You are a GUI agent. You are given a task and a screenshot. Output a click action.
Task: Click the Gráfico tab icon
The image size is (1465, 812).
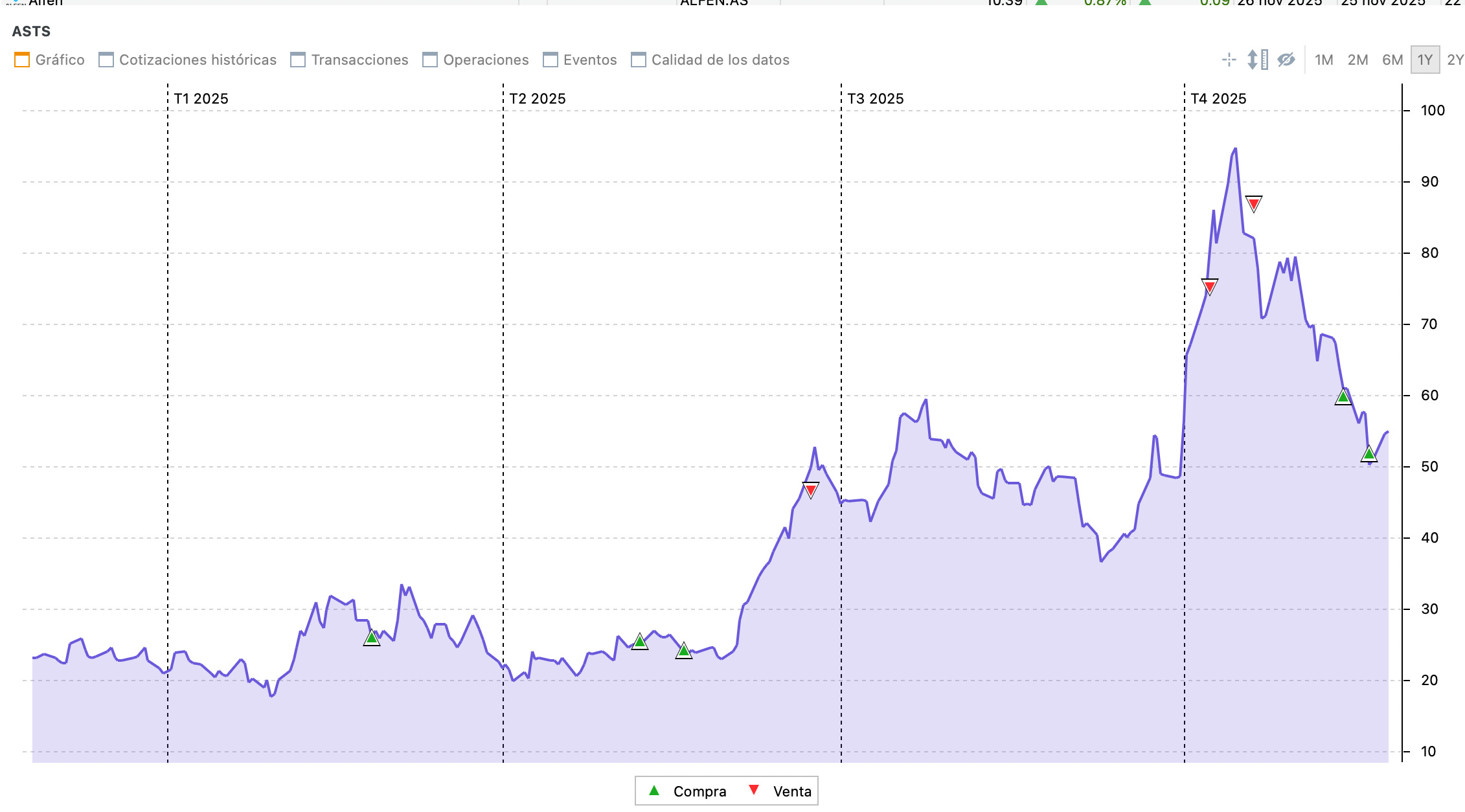point(22,60)
